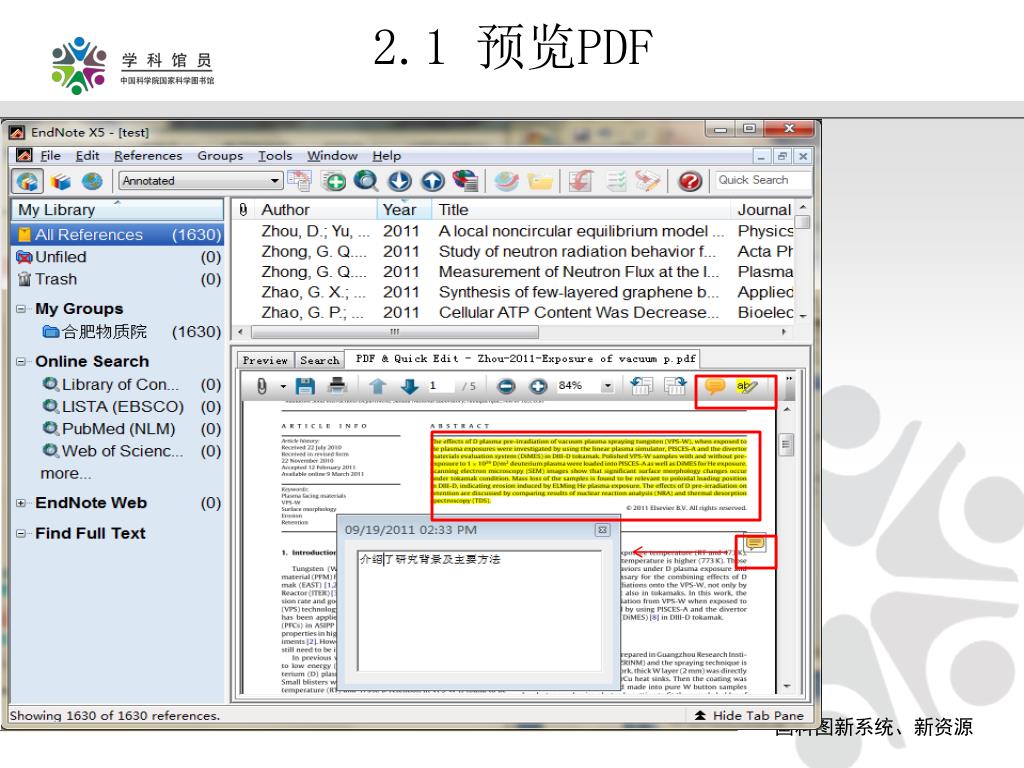Open the paperclip attachment dropdown arrow
The height and width of the screenshot is (768, 1024).
click(283, 386)
